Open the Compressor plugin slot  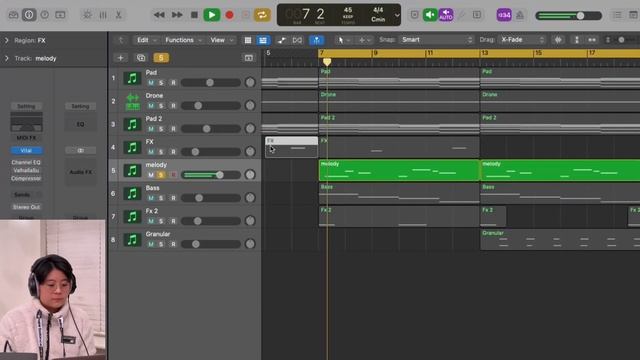(x=26, y=178)
